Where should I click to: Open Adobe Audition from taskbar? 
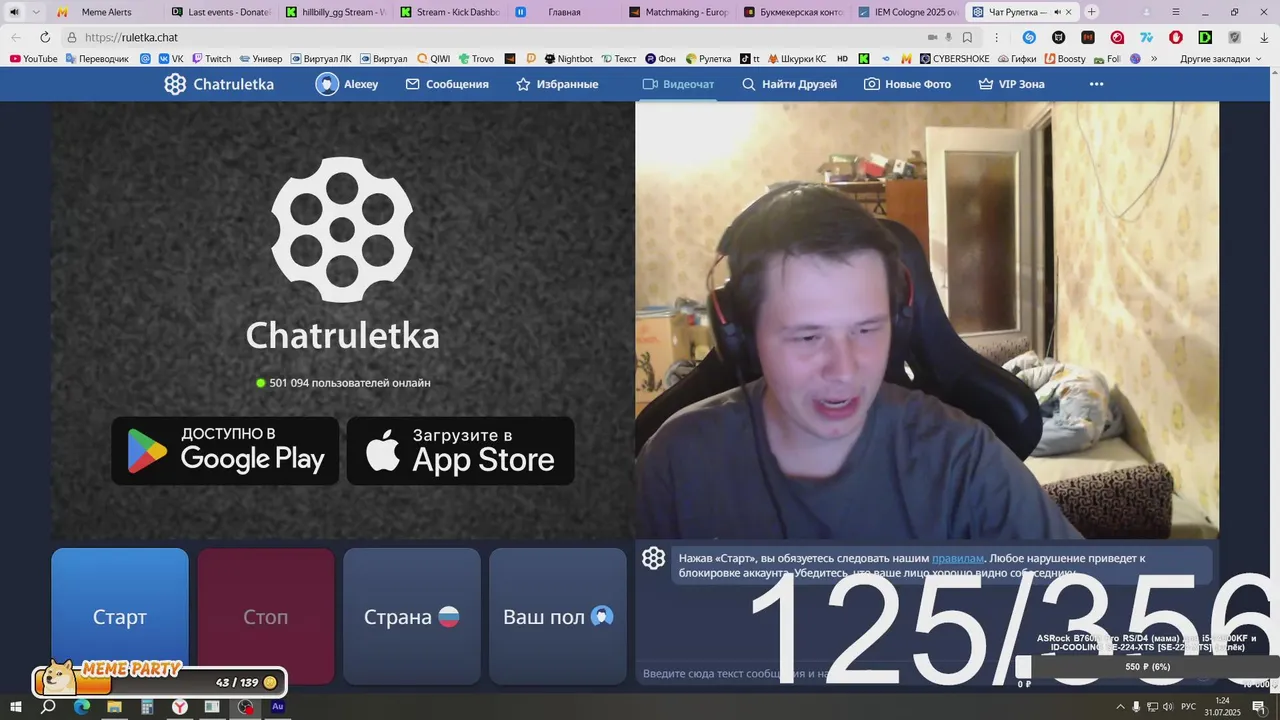pos(278,707)
